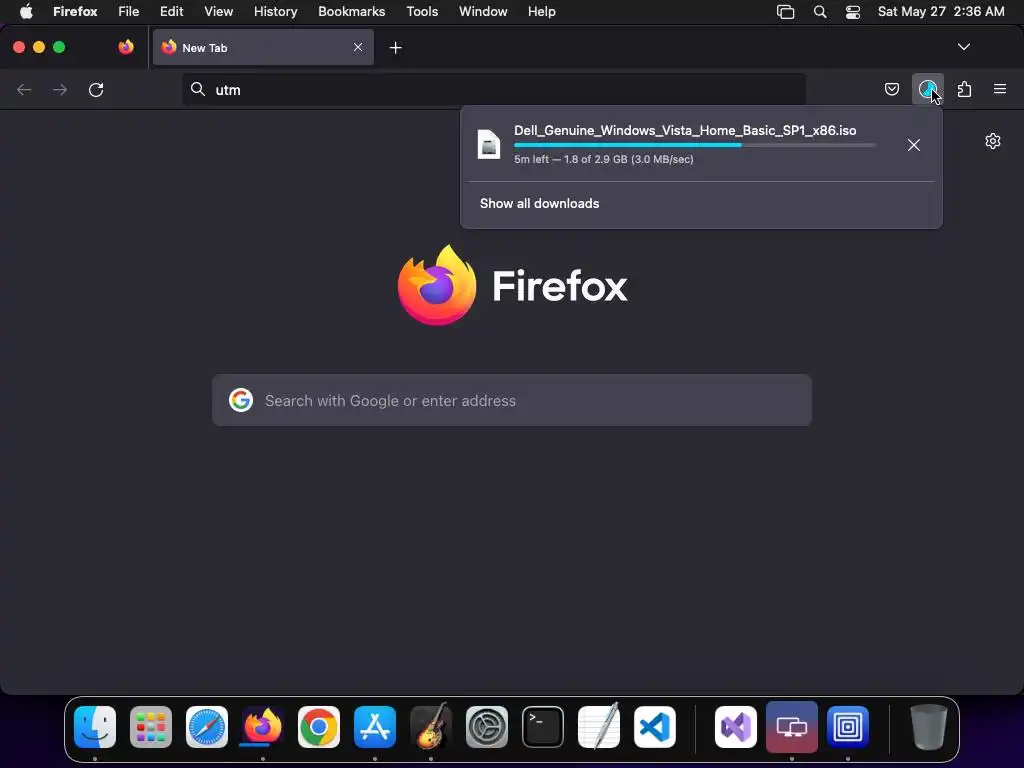
Task: Click the Save to Pocket icon
Action: pos(891,89)
